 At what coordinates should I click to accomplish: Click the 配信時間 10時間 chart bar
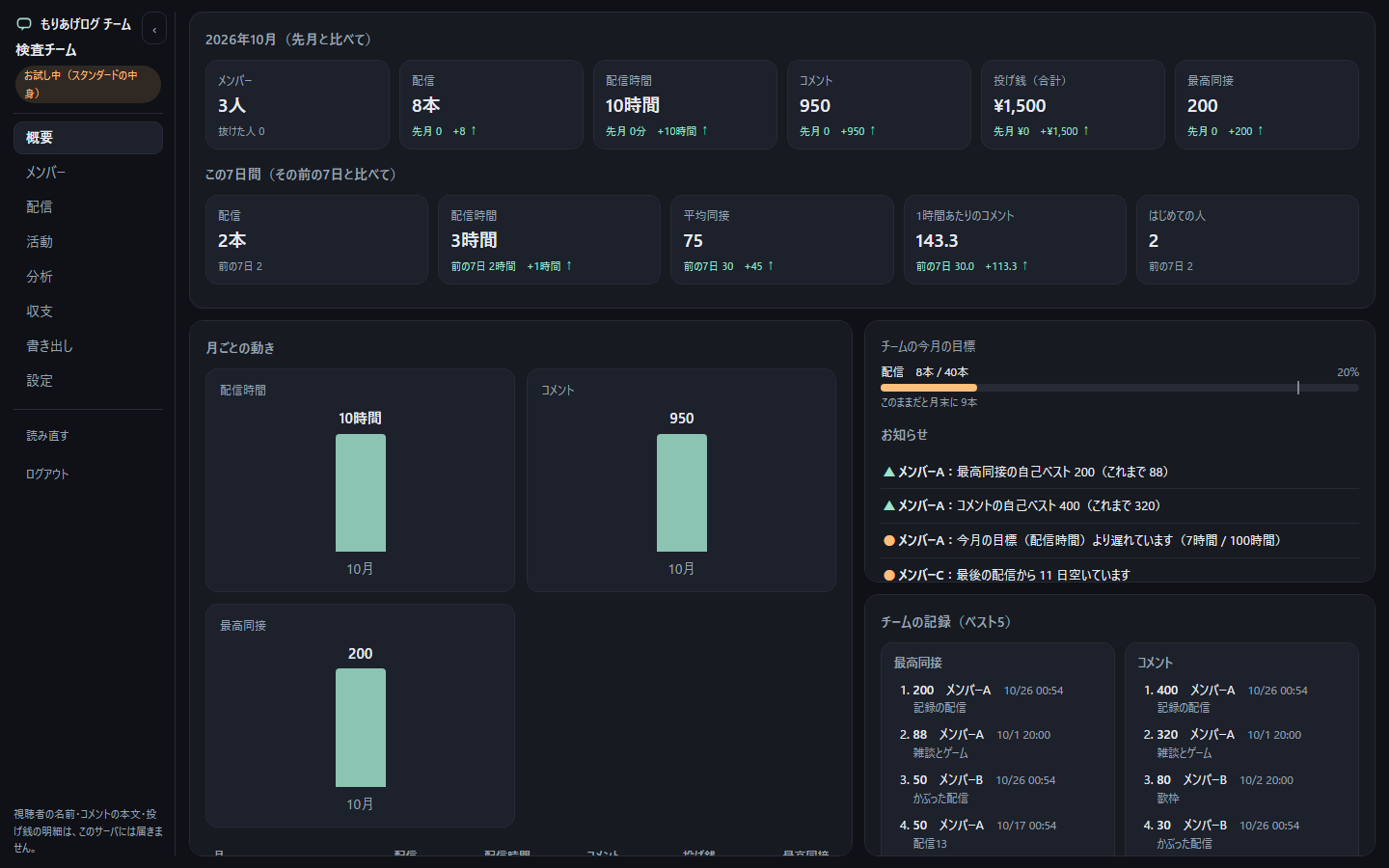point(361,493)
